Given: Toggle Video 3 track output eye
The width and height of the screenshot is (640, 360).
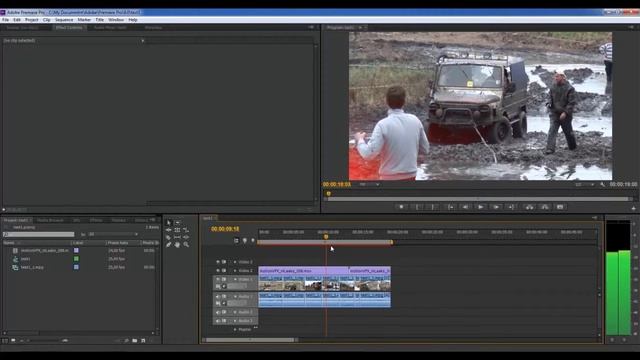Looking at the screenshot, I should 218,262.
